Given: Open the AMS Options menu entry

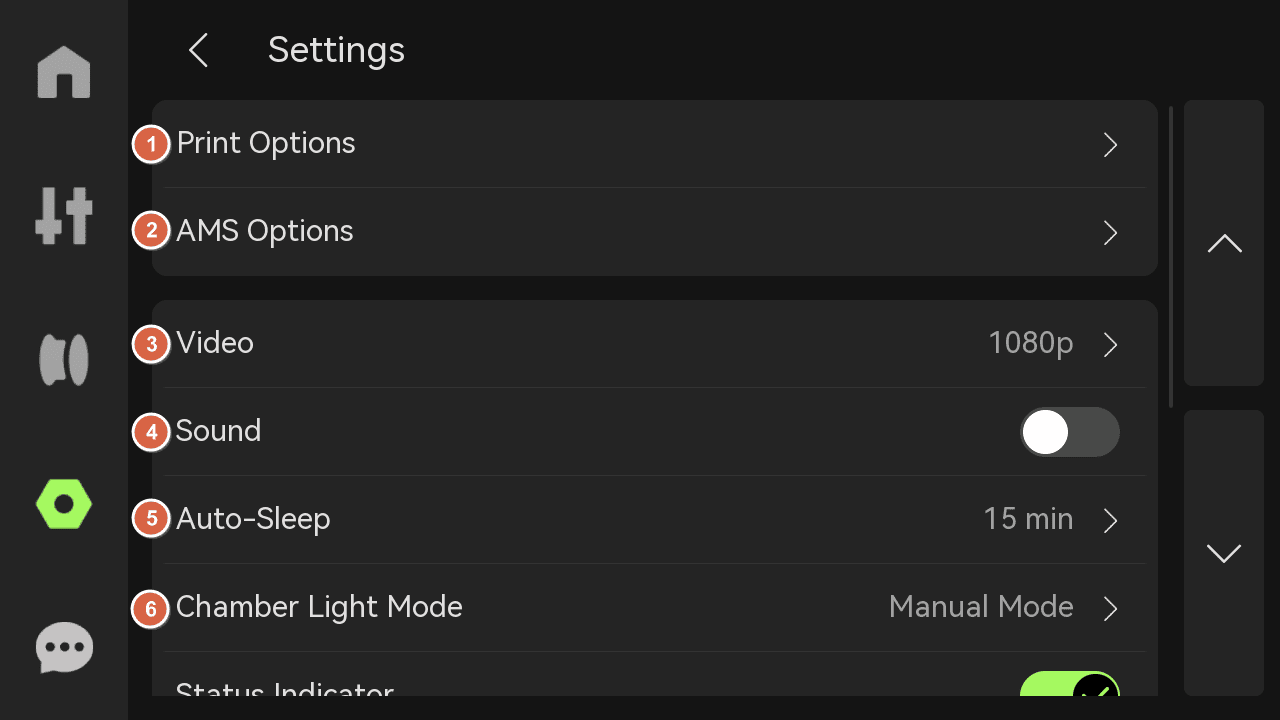Looking at the screenshot, I should [655, 232].
